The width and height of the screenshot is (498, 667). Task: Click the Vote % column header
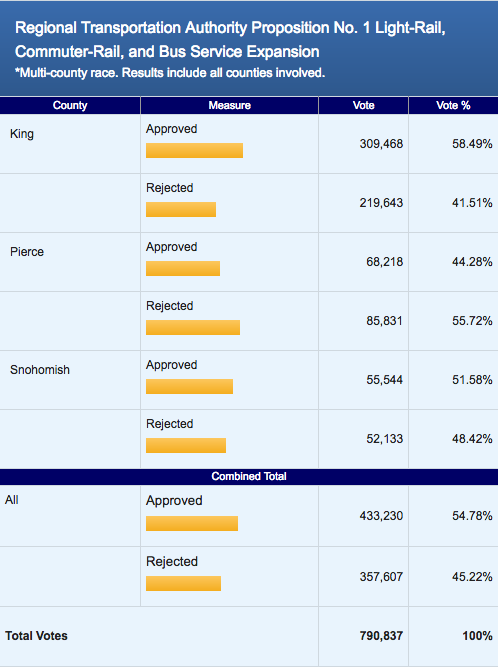pyautogui.click(x=453, y=105)
